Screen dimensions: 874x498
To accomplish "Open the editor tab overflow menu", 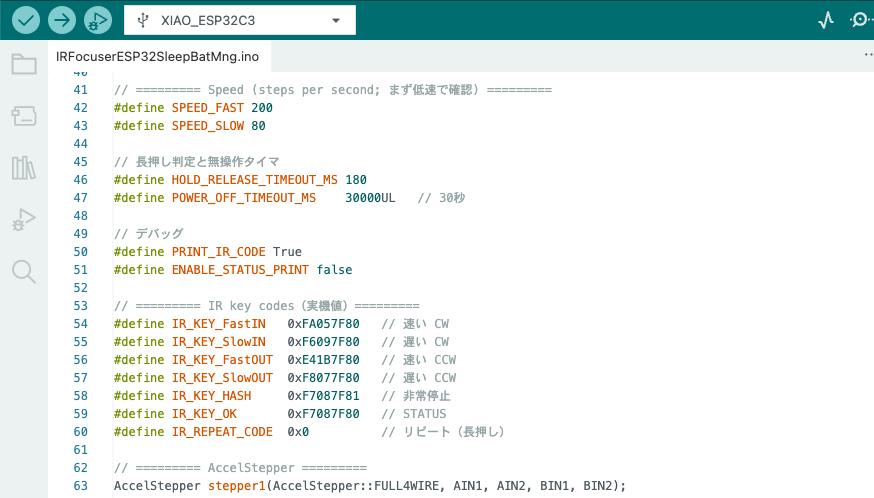I will [867, 56].
